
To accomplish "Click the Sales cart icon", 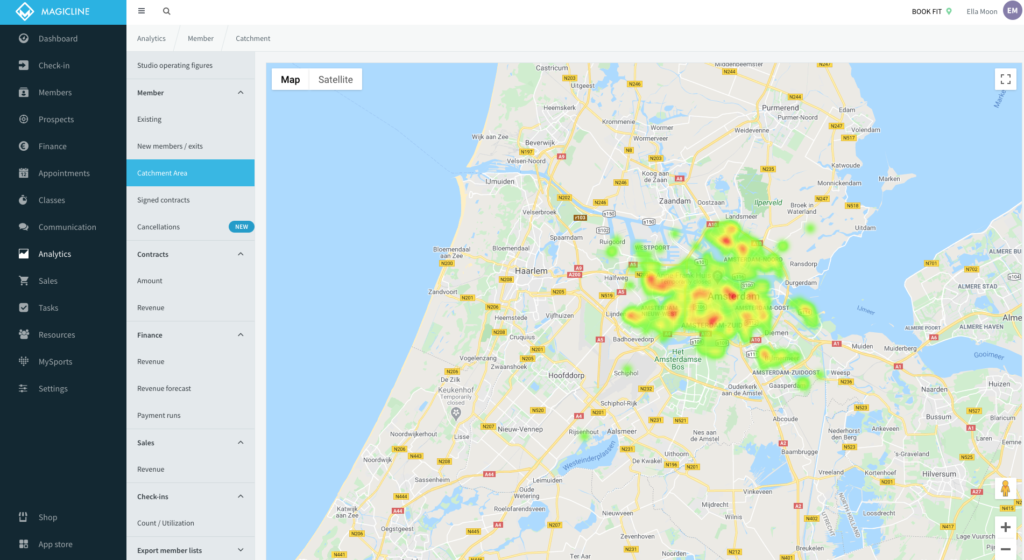I will pos(23,281).
